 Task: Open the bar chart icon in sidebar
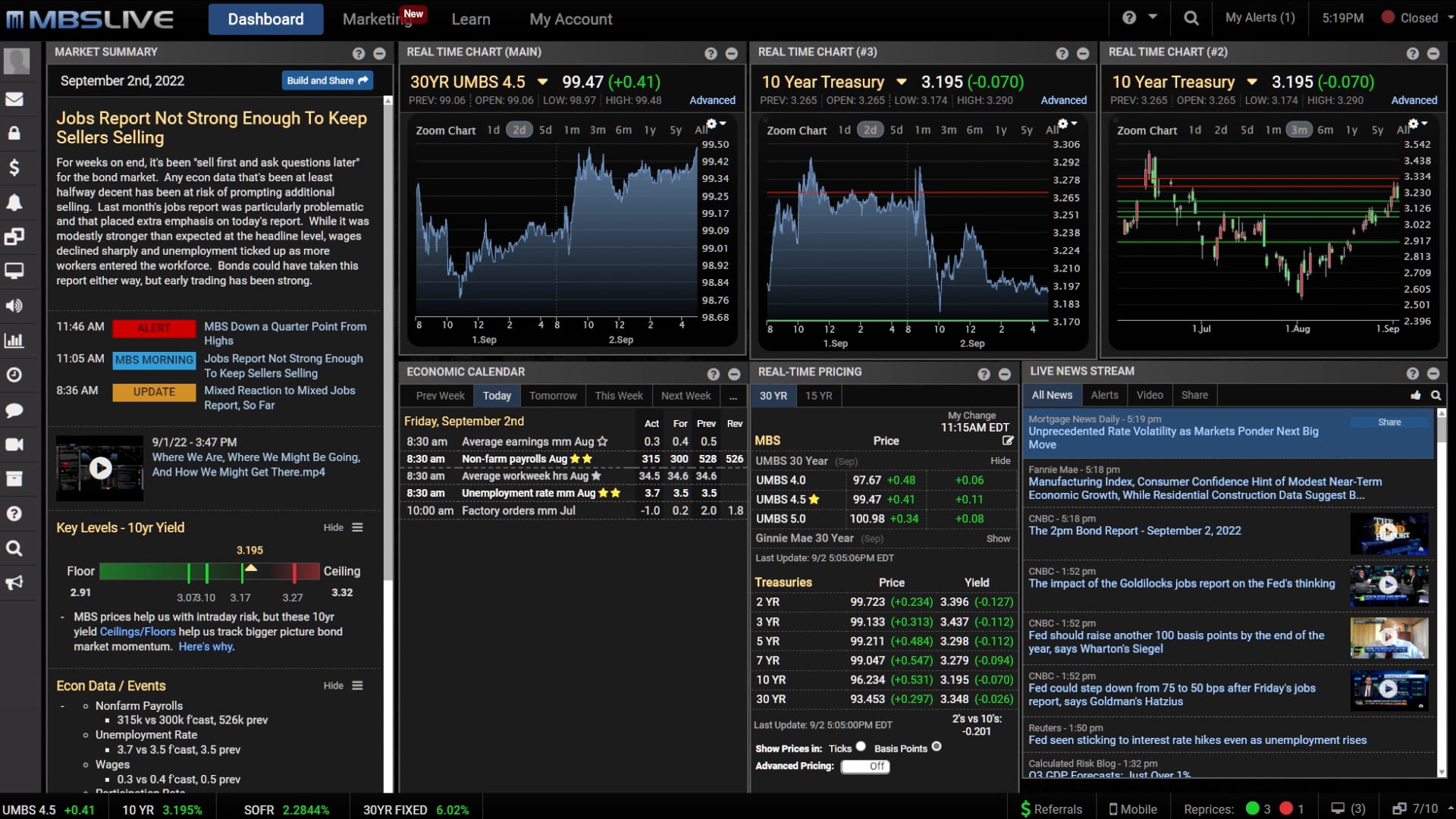pyautogui.click(x=14, y=340)
